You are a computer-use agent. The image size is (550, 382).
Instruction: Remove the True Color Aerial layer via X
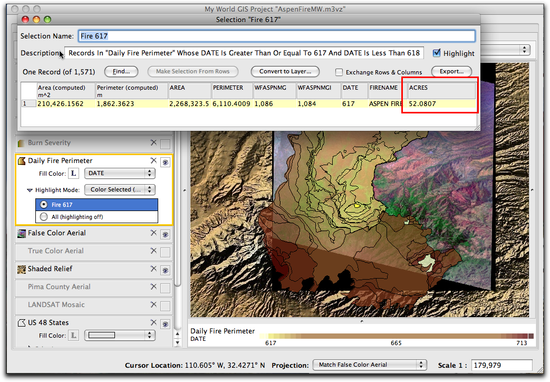pos(153,251)
